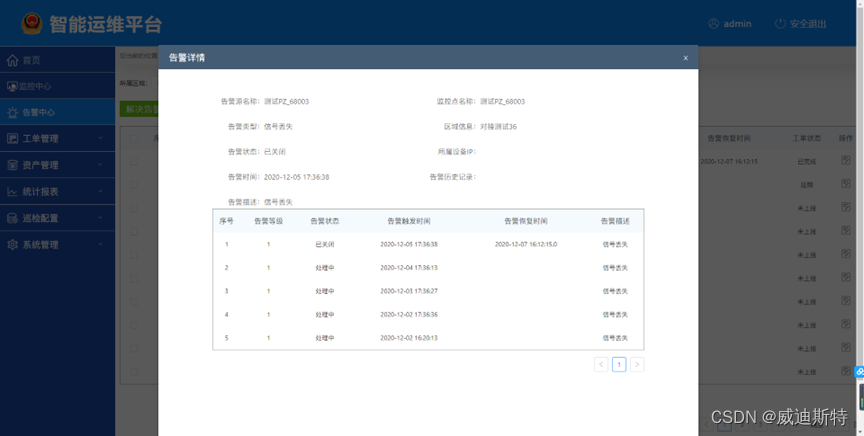Click the 工单状态 header in background table
864x436 pixels.
(x=807, y=137)
